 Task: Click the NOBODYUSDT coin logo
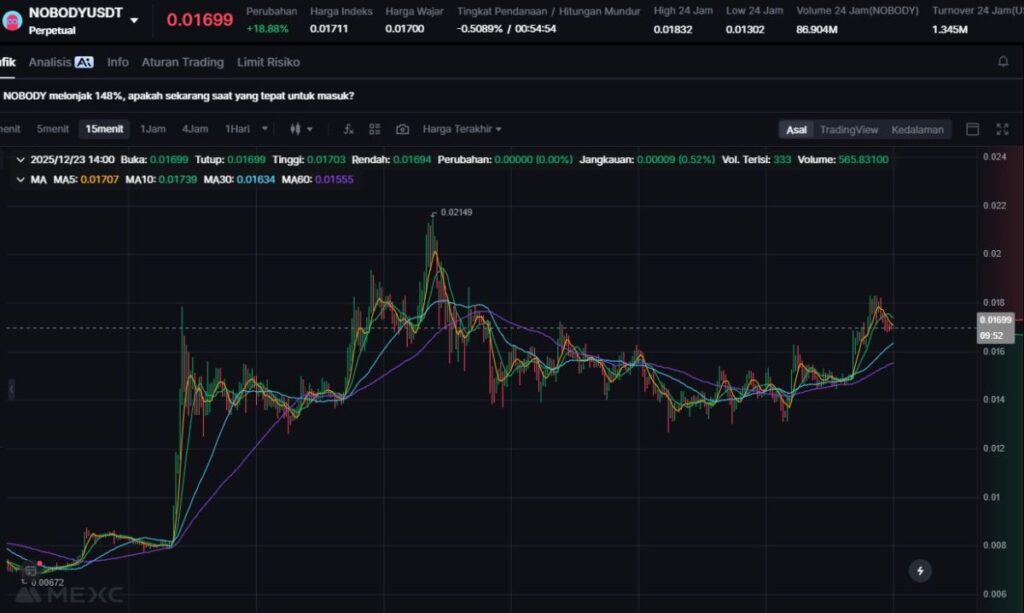click(13, 19)
